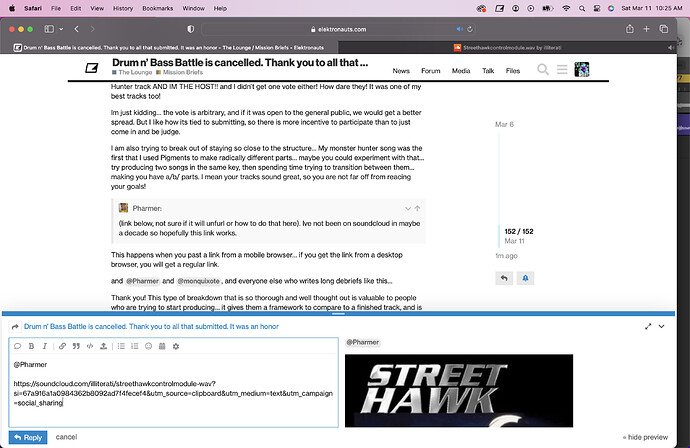This screenshot has height=448, width=690.
Task: Hide the composer preview
Action: [x=645, y=437]
